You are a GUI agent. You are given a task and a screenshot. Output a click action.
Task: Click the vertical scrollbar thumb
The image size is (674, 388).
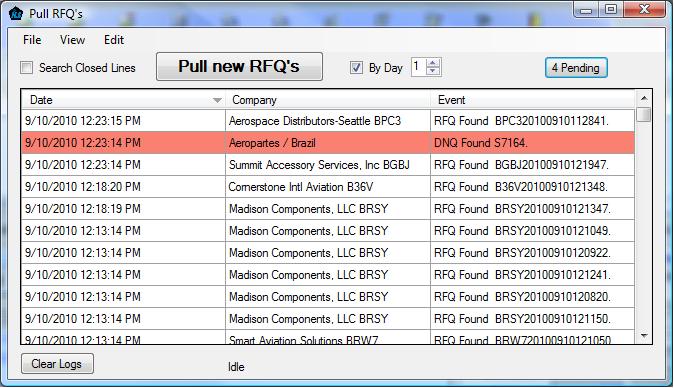click(x=644, y=115)
